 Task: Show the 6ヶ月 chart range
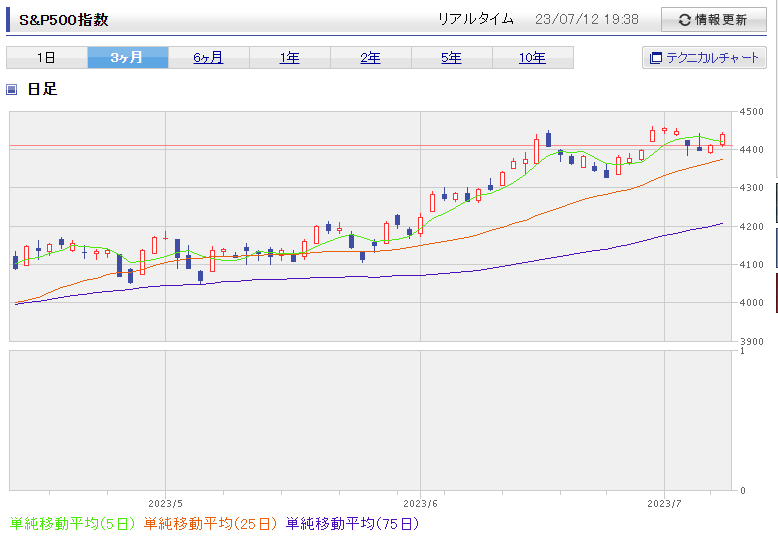pos(208,58)
